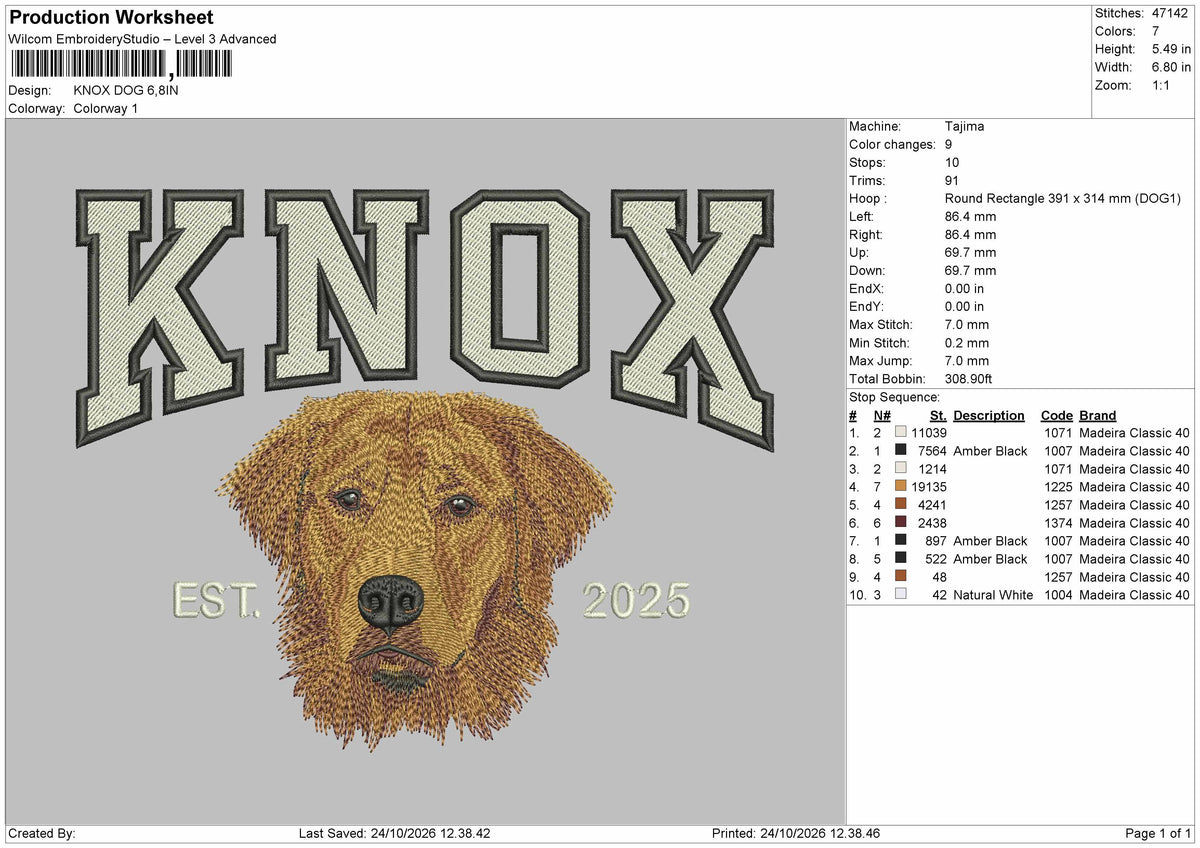Click the swatch beside Natural White in row 10

click(x=901, y=595)
